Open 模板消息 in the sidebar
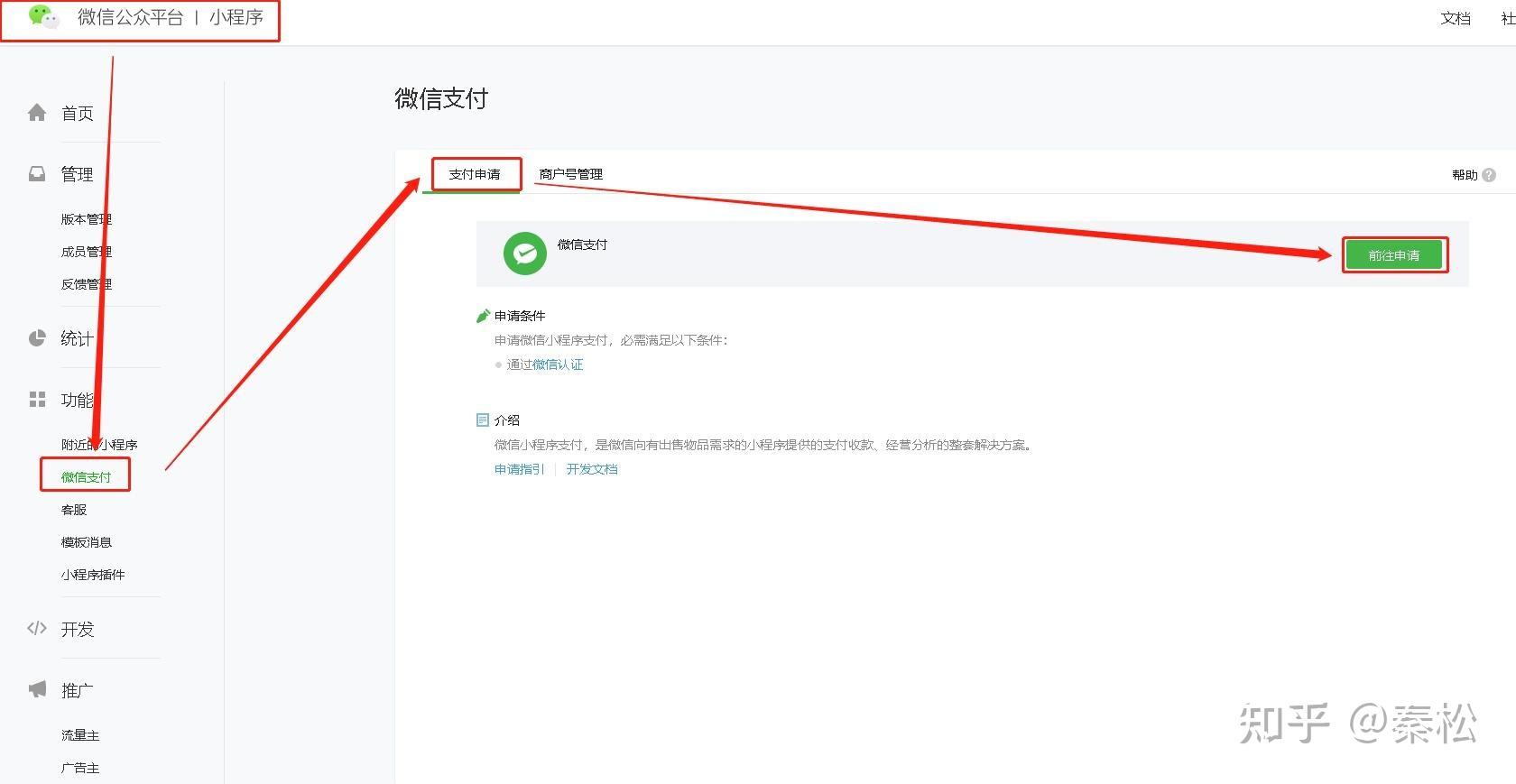The image size is (1516, 784). click(87, 542)
